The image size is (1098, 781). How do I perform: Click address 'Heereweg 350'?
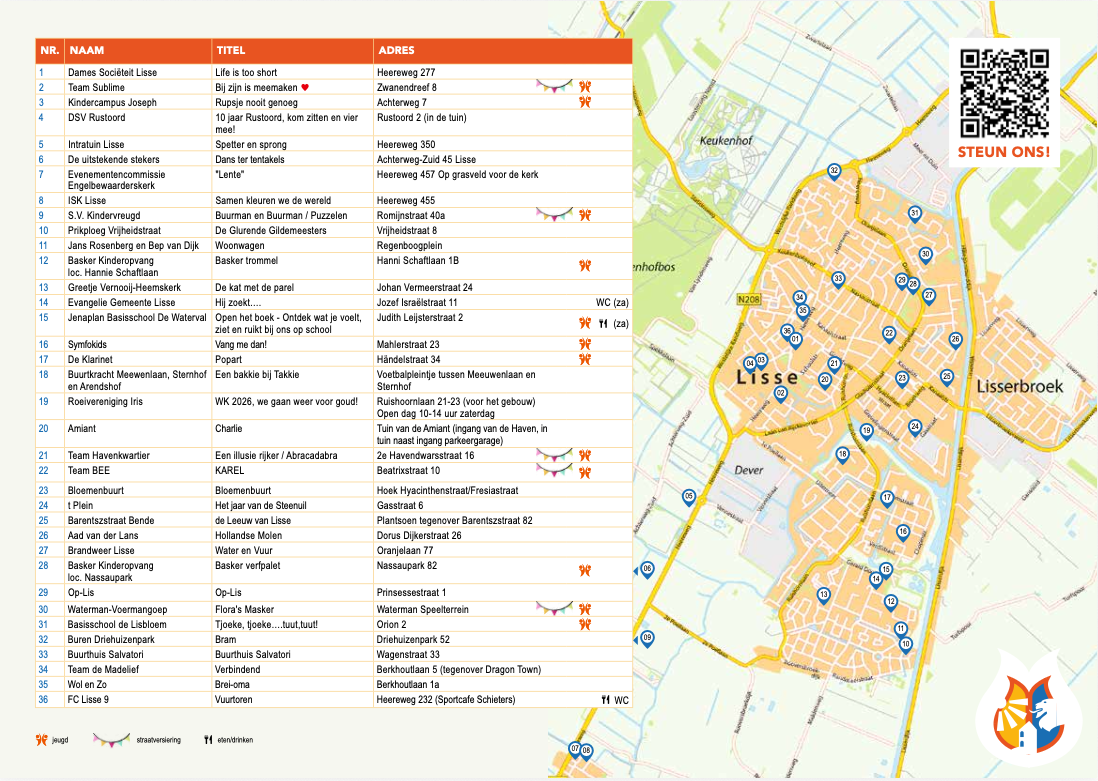[x=406, y=144]
